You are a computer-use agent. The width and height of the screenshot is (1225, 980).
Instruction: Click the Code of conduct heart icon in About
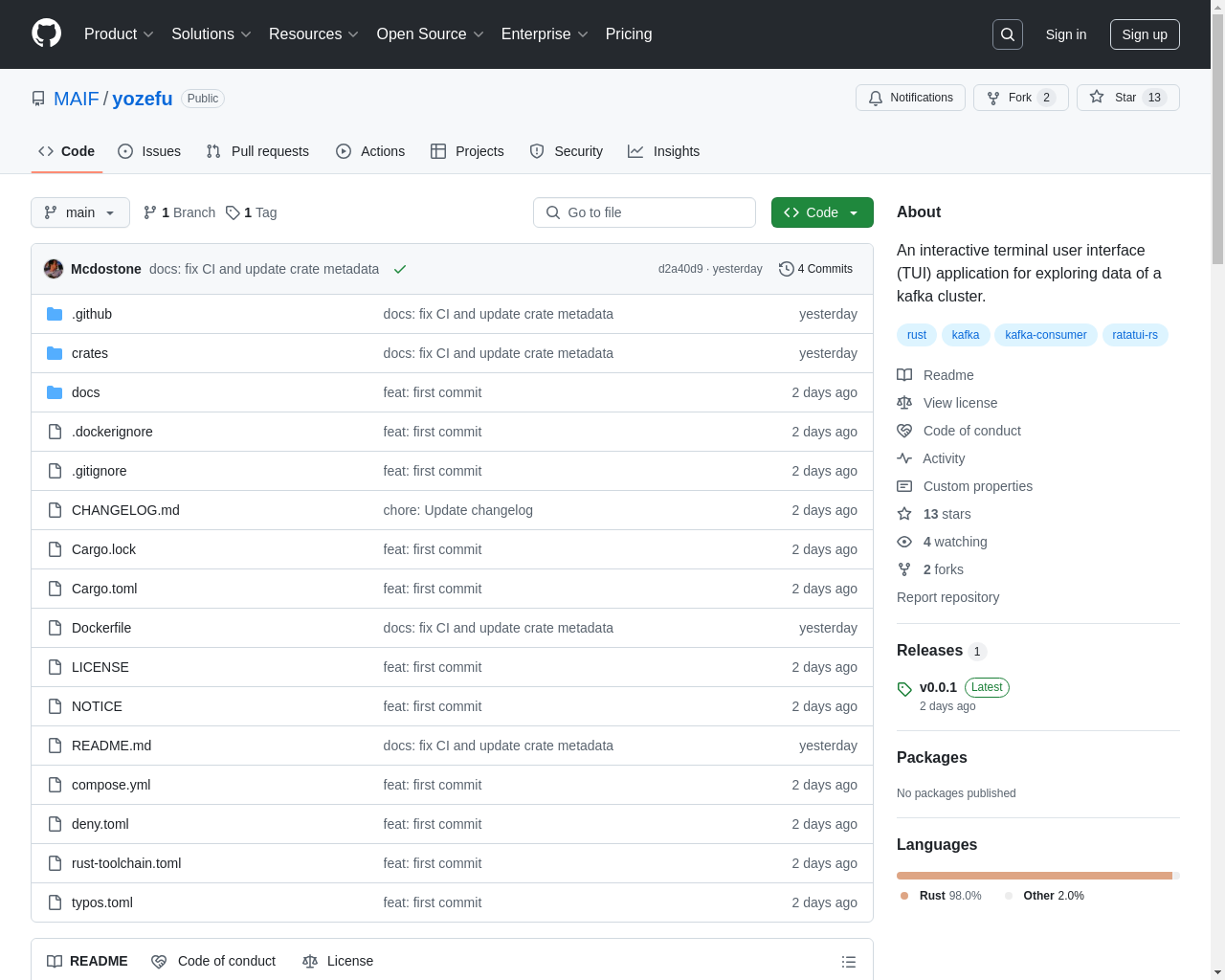coord(904,431)
